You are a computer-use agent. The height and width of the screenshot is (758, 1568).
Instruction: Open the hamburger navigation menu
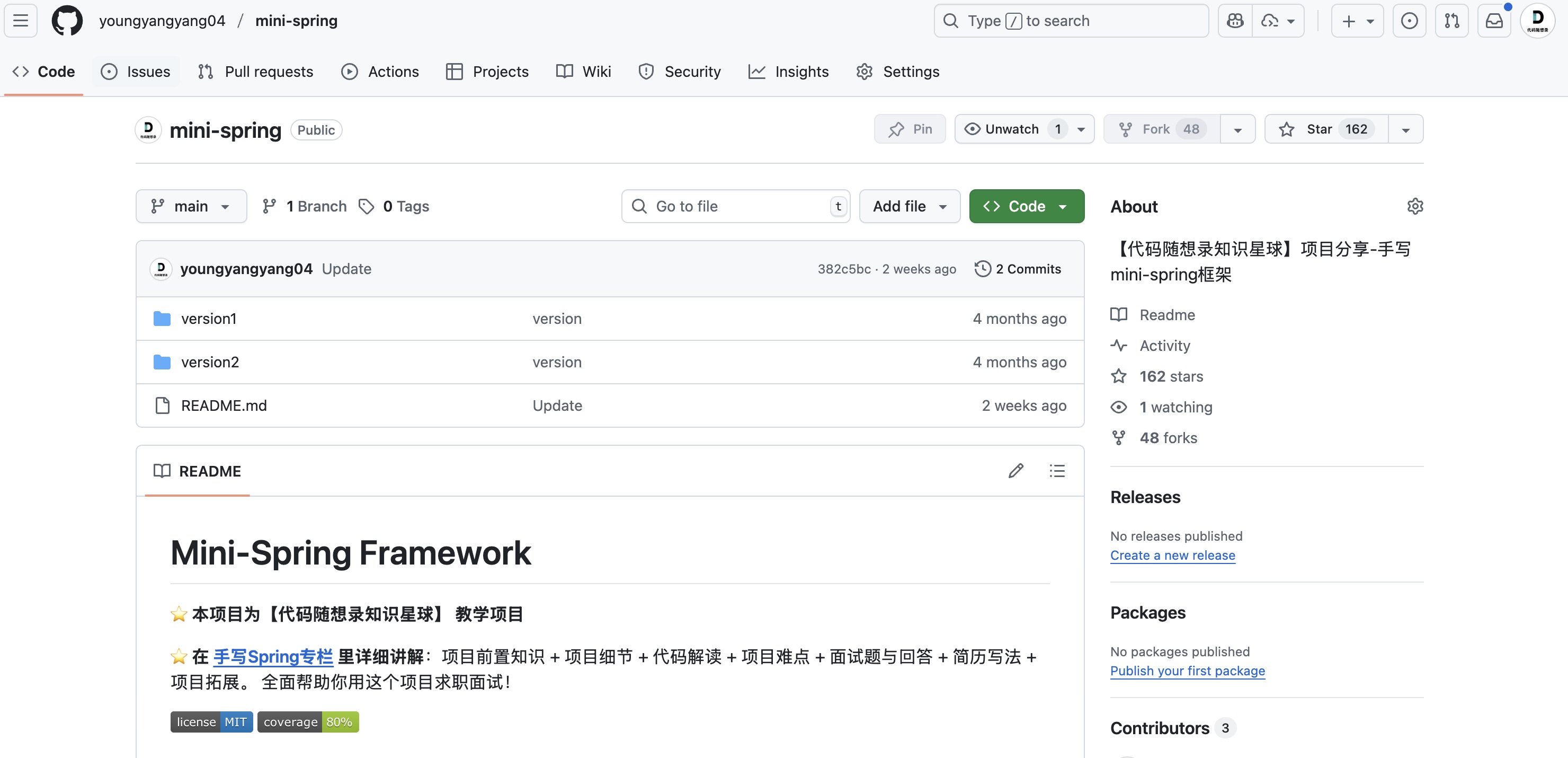pyautogui.click(x=21, y=21)
